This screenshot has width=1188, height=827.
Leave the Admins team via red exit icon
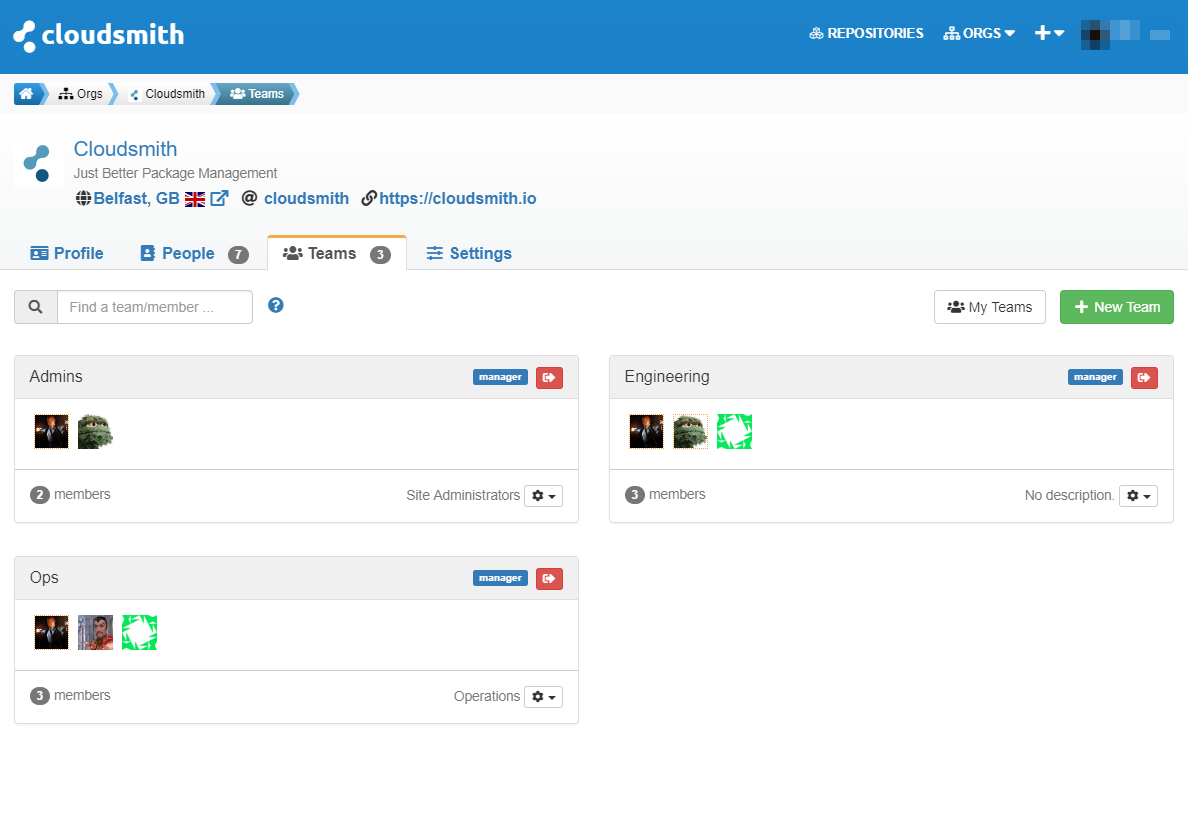(x=549, y=377)
